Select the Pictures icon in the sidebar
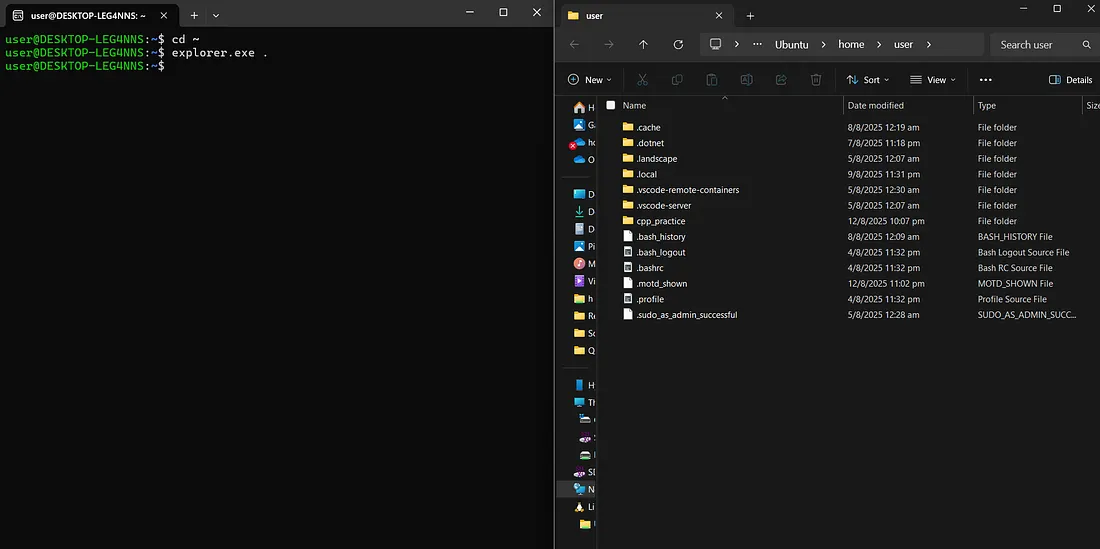Screen dimensions: 1100x549 [579, 246]
